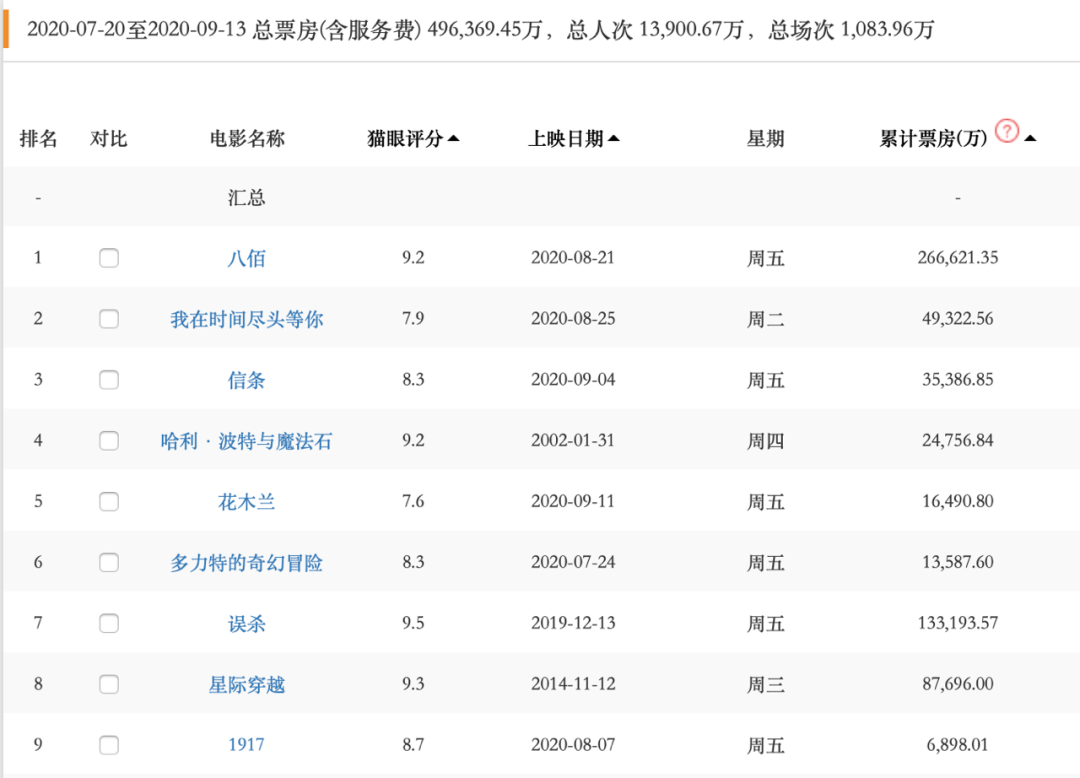Open the 星际穿越 movie link
This screenshot has width=1080, height=778.
[247, 684]
